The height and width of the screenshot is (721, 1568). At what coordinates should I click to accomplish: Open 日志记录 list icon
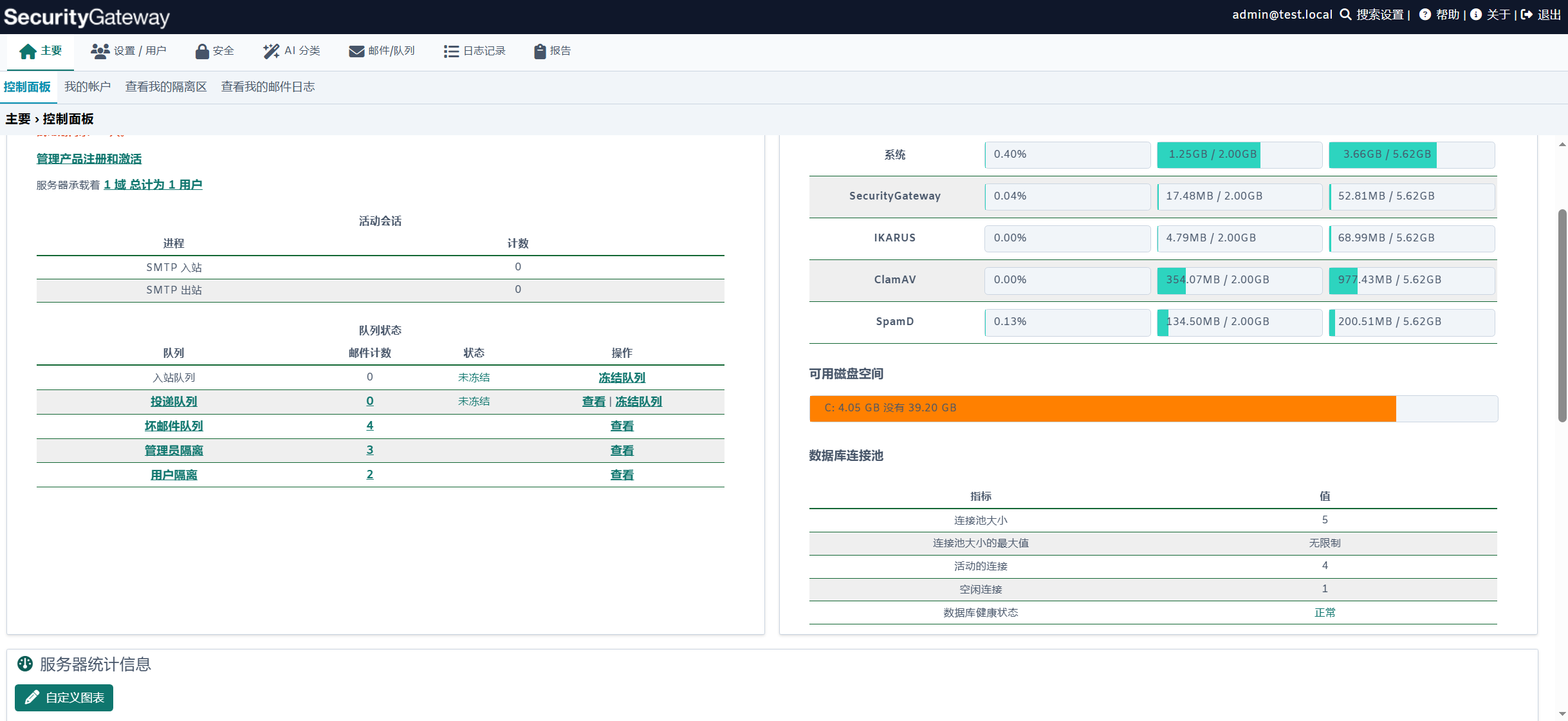451,51
